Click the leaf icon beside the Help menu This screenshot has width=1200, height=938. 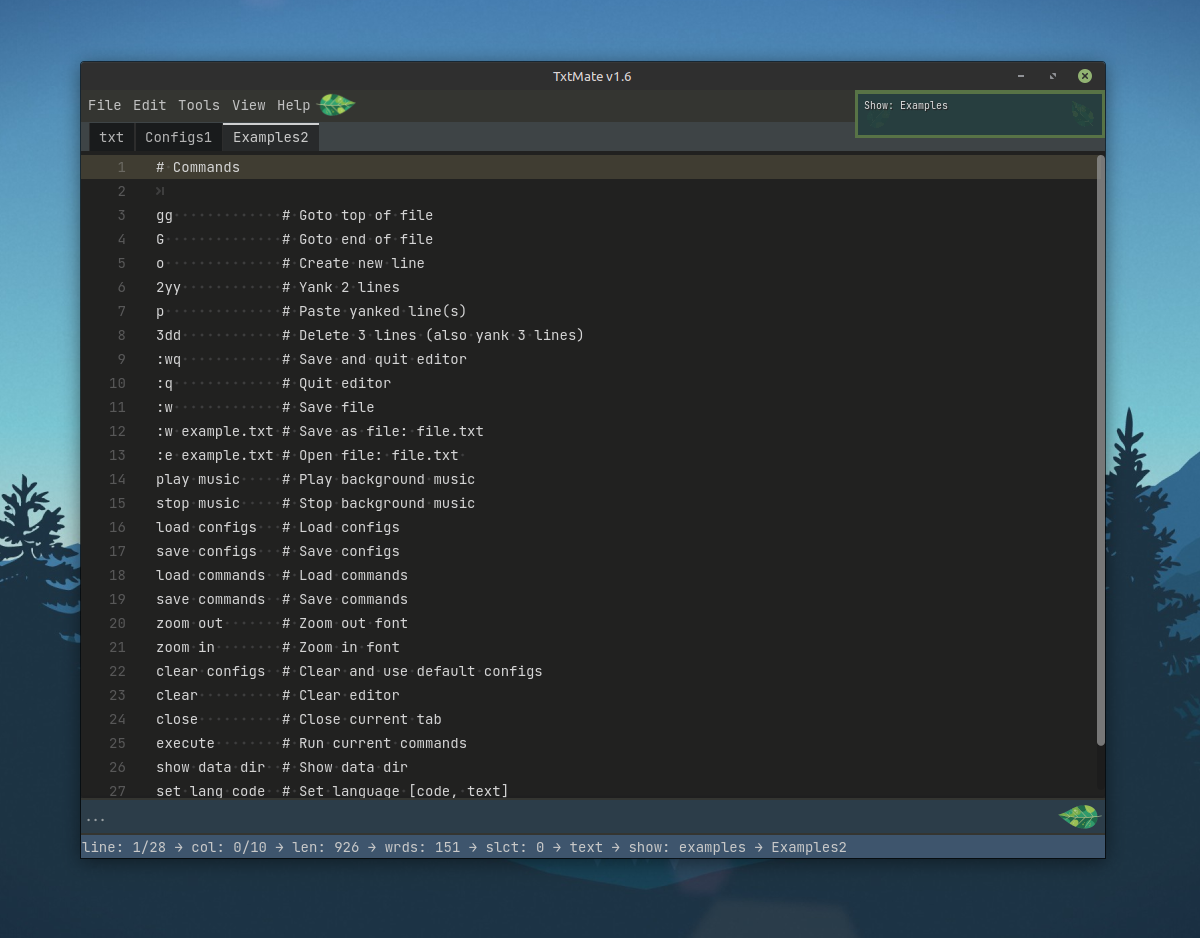point(336,105)
